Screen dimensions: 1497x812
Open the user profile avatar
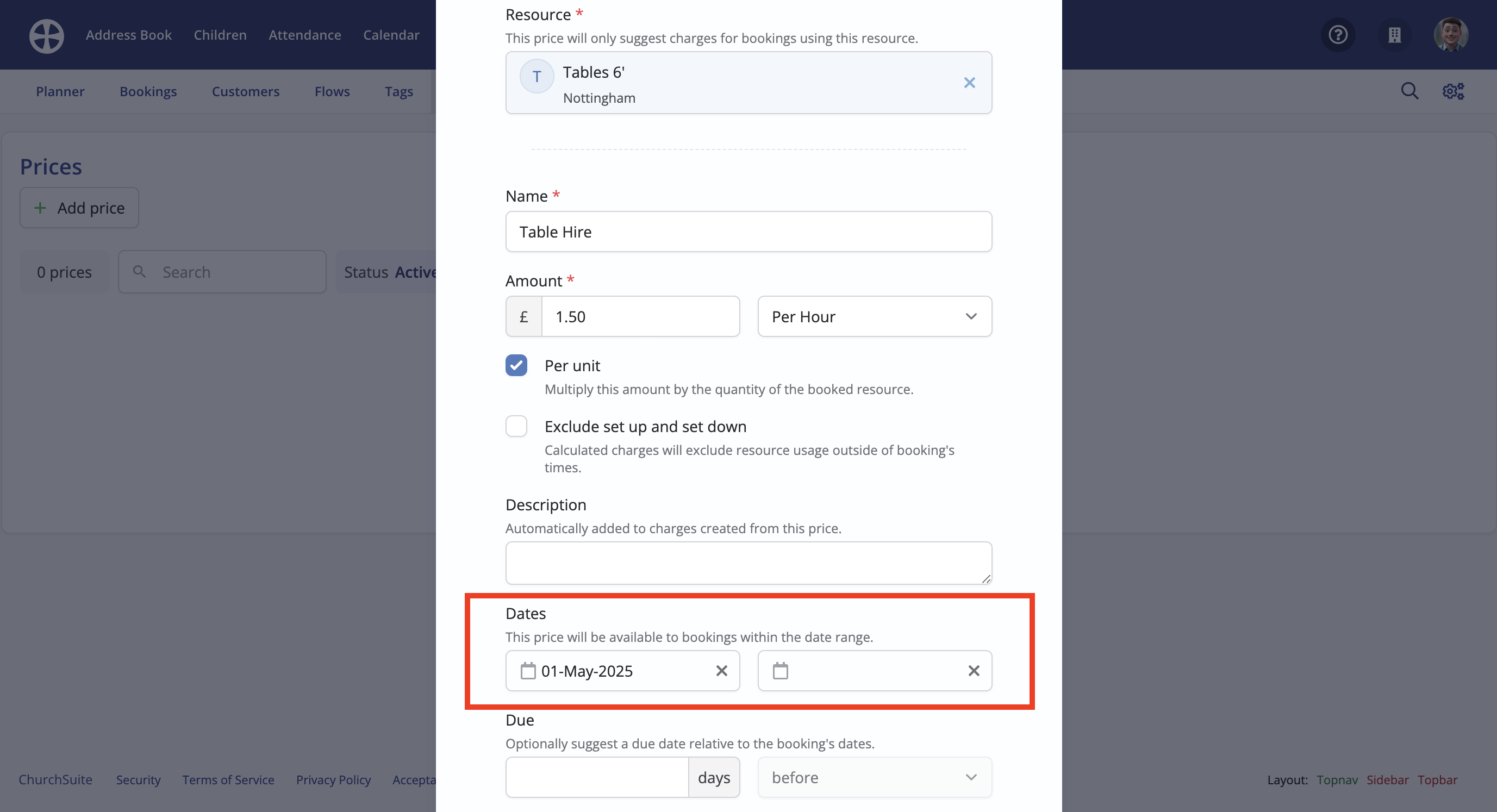[1450, 35]
